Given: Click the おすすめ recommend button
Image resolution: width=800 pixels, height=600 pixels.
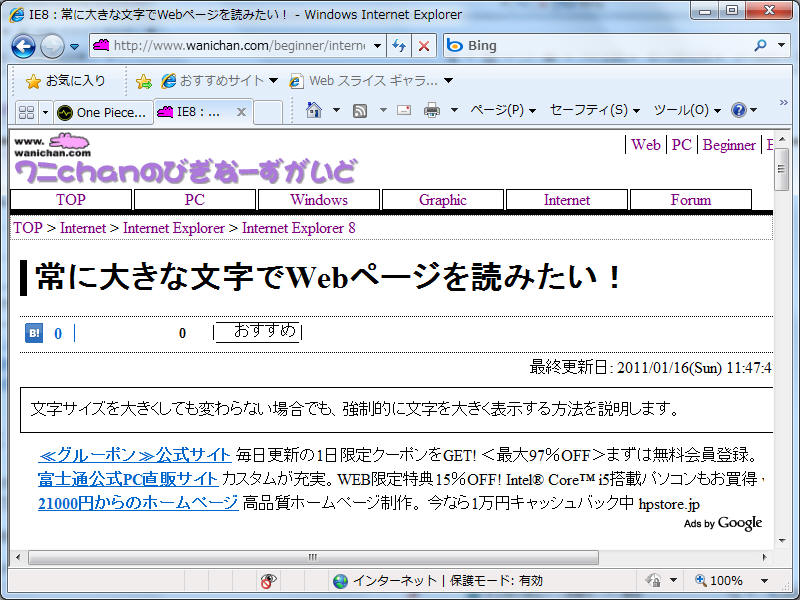Looking at the screenshot, I should [x=258, y=332].
